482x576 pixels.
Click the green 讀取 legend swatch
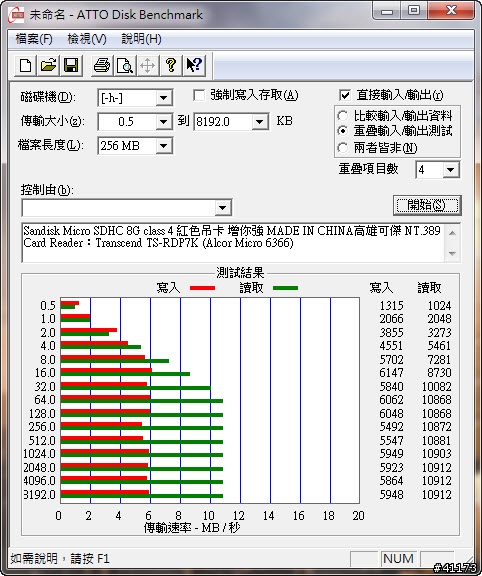coord(285,288)
